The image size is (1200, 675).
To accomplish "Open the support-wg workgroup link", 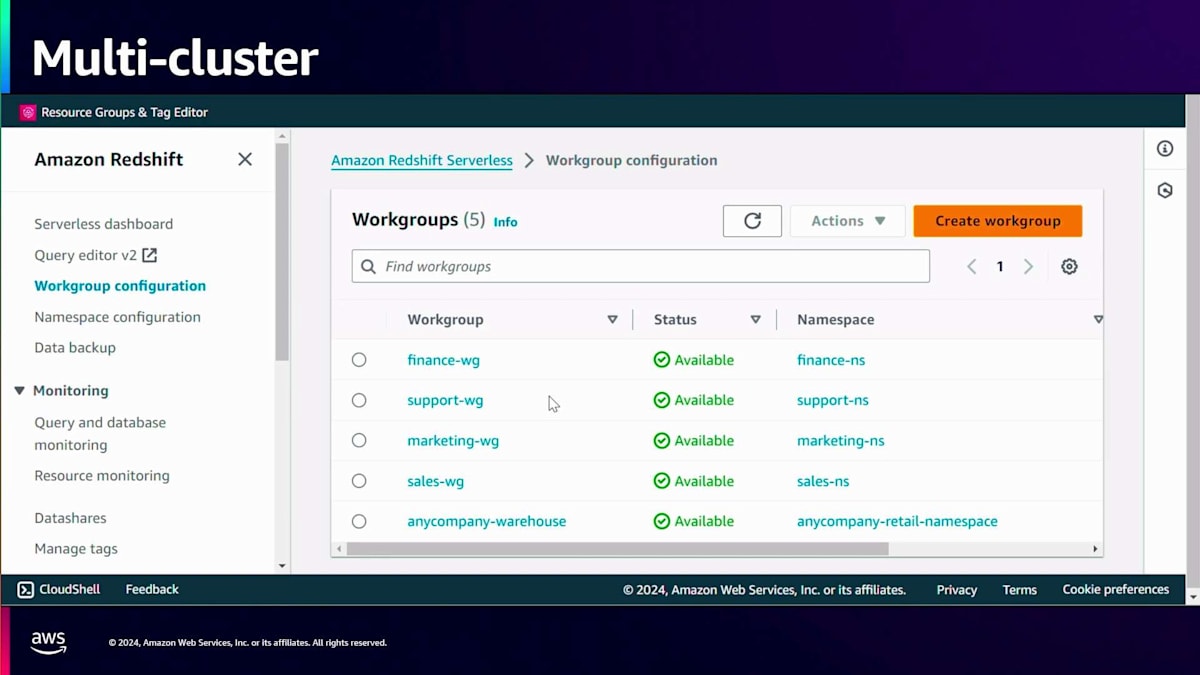I will click(445, 400).
